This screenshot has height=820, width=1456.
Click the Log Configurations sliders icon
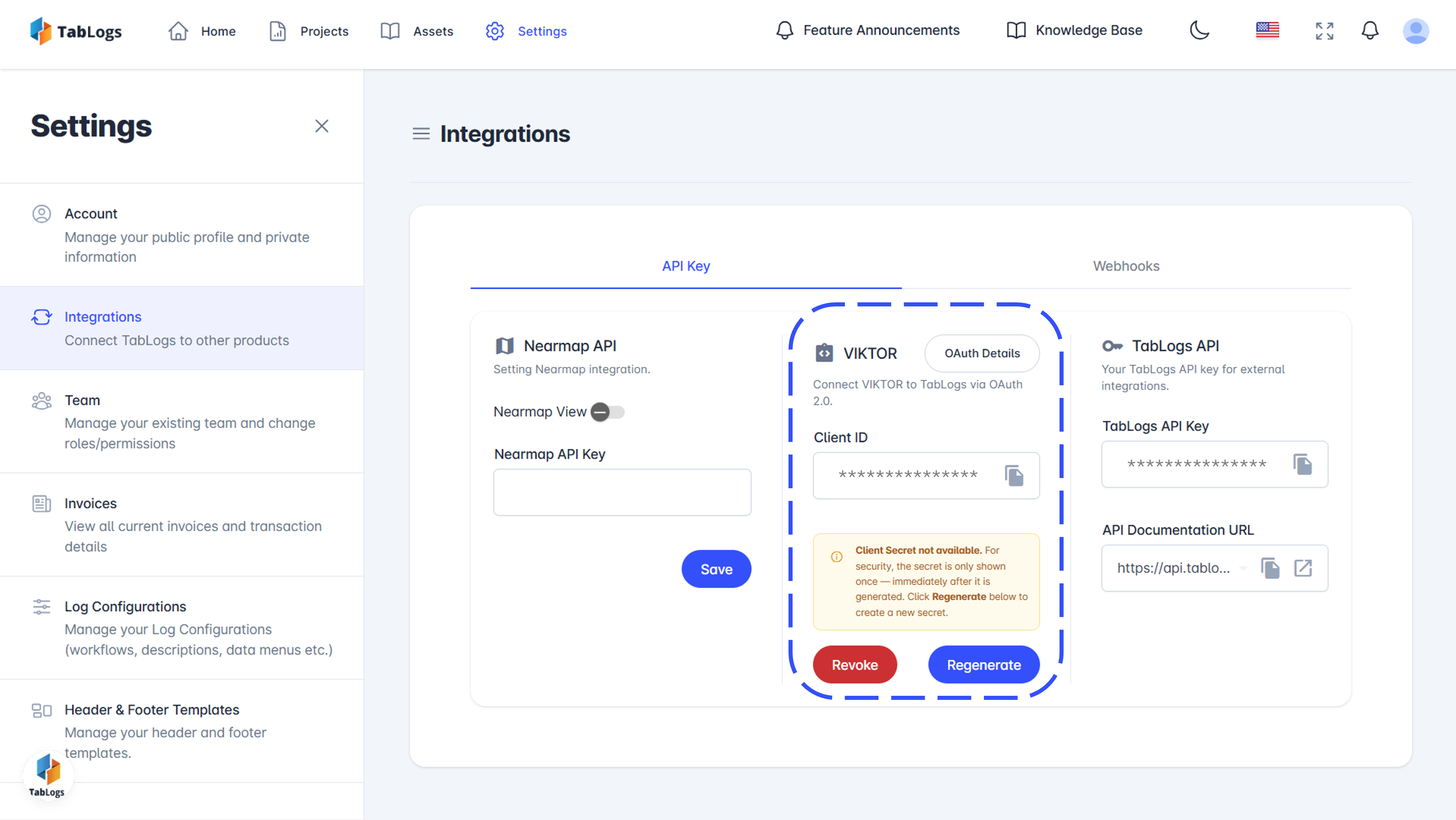(x=41, y=606)
